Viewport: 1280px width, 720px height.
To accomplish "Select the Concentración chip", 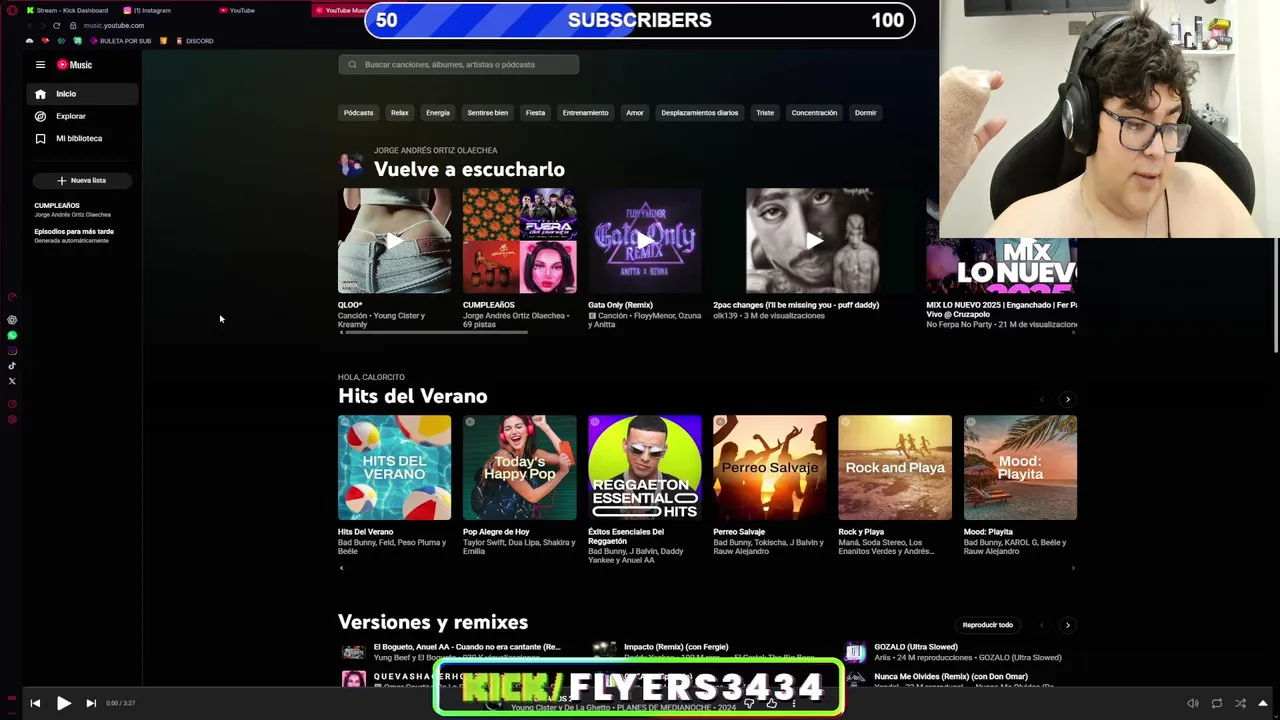I will pos(814,113).
